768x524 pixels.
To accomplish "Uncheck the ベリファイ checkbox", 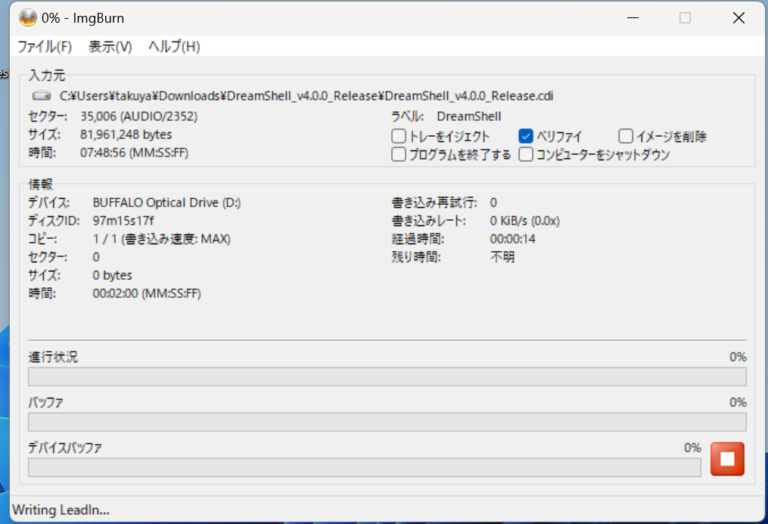I will pyautogui.click(x=526, y=136).
